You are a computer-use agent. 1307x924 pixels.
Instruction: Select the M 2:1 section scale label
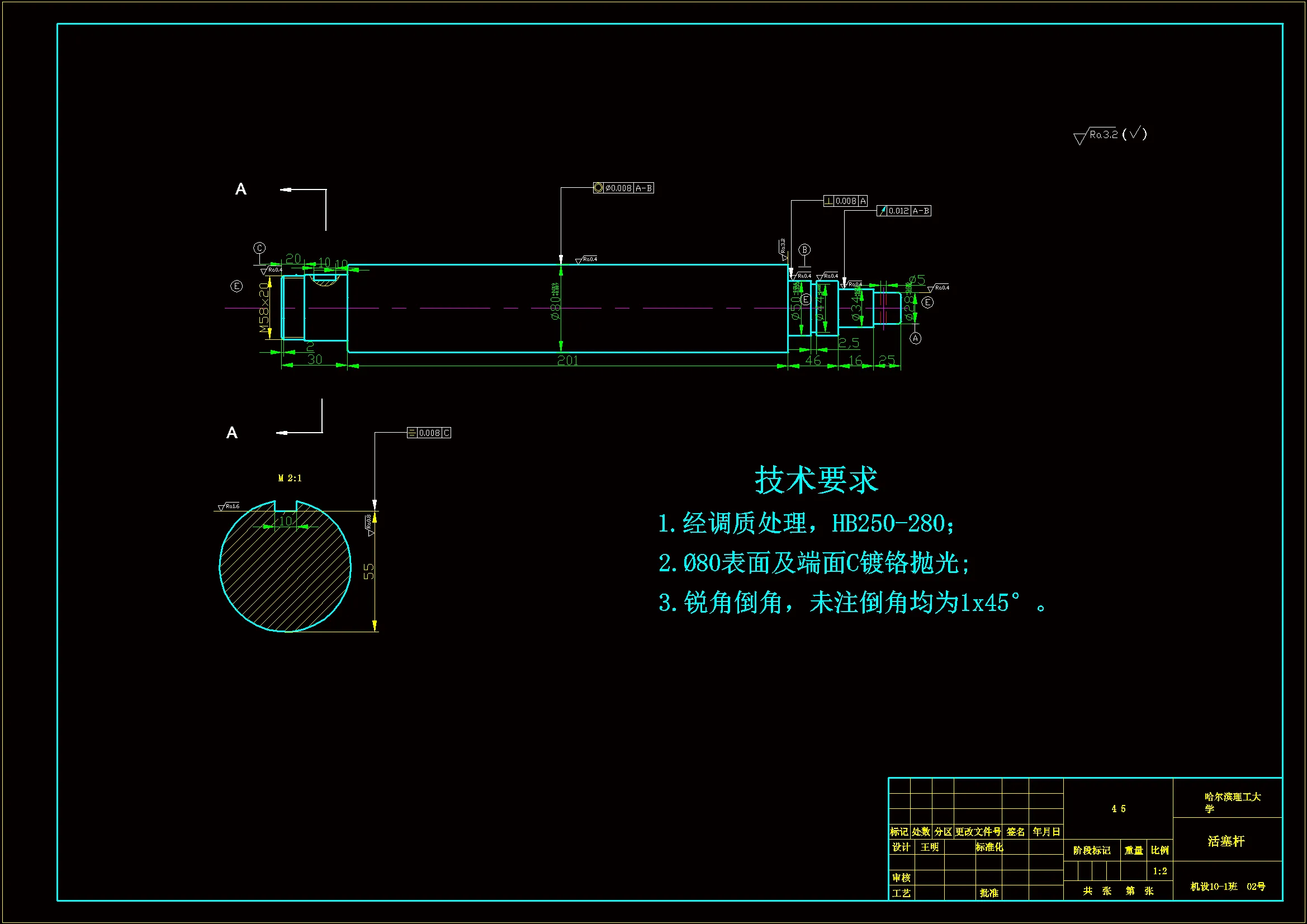pos(290,478)
